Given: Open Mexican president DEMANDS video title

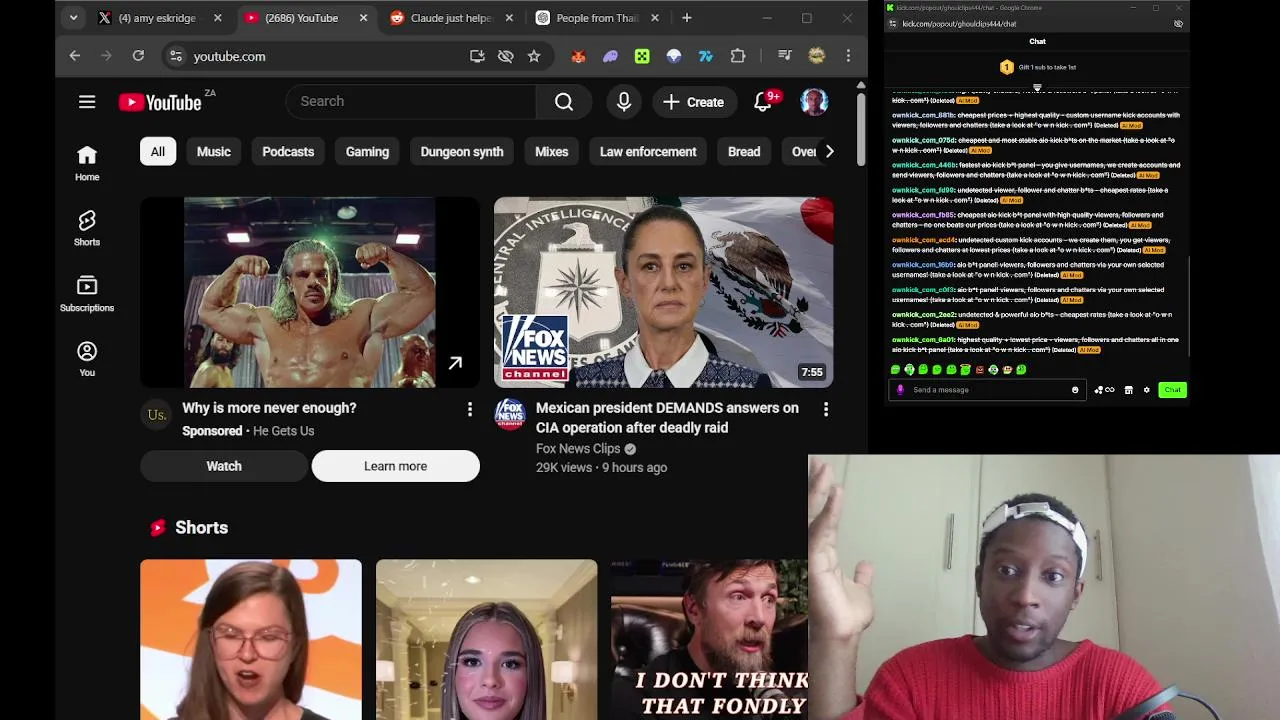Looking at the screenshot, I should (x=667, y=418).
